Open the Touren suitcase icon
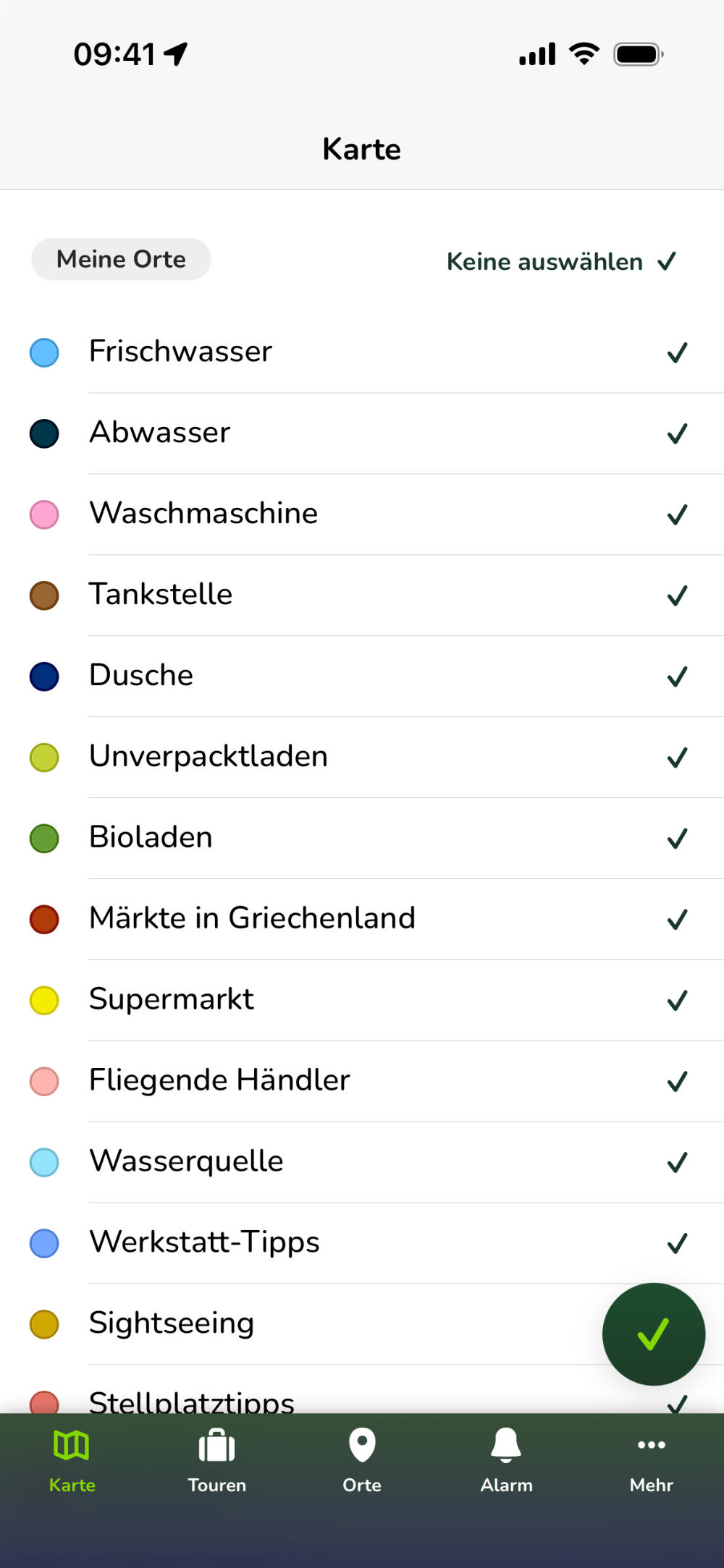 pos(216,1446)
